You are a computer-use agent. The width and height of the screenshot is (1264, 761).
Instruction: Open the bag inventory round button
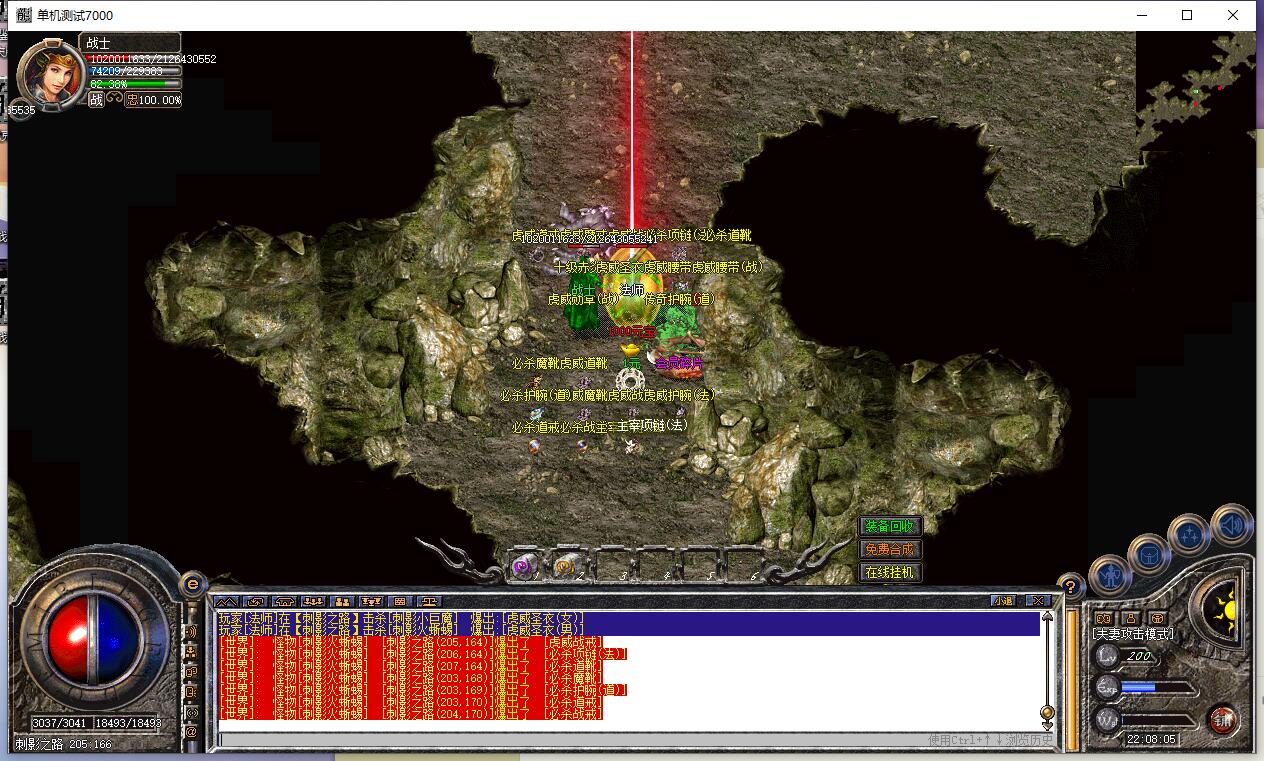(1148, 553)
